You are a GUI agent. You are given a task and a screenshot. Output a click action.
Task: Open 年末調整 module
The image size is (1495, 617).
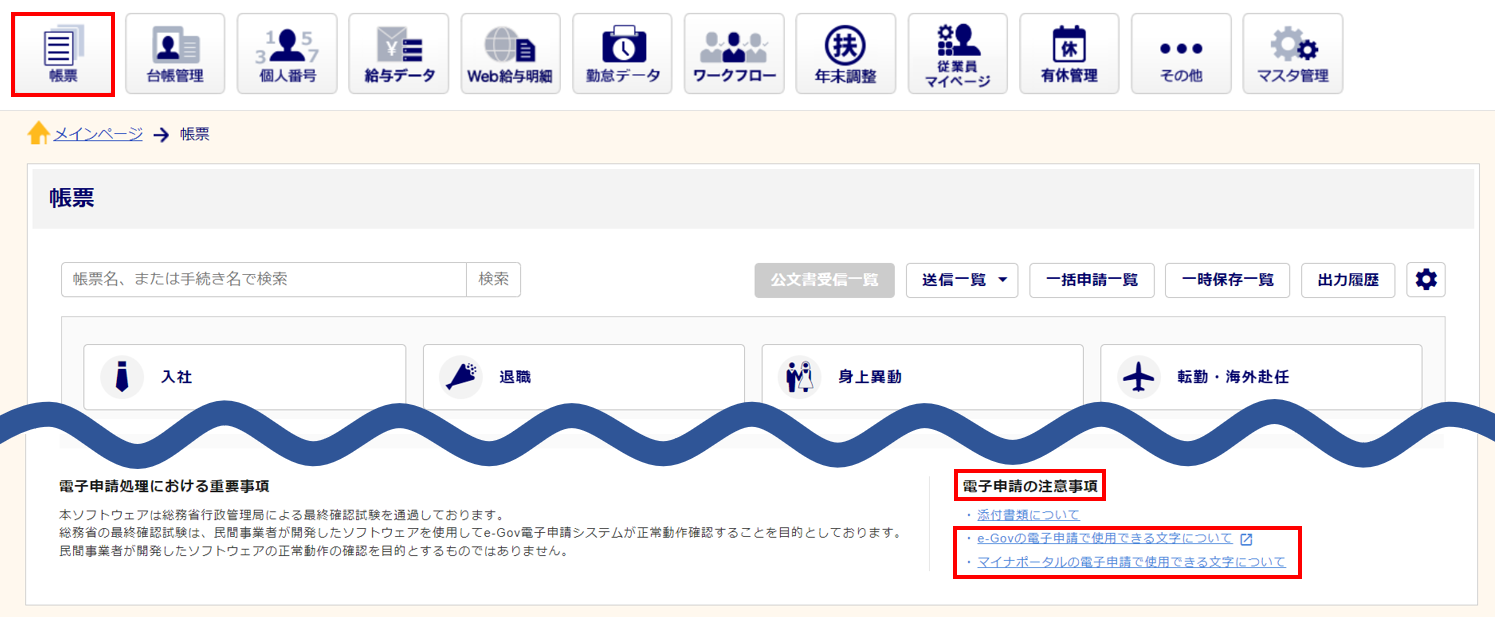(846, 55)
